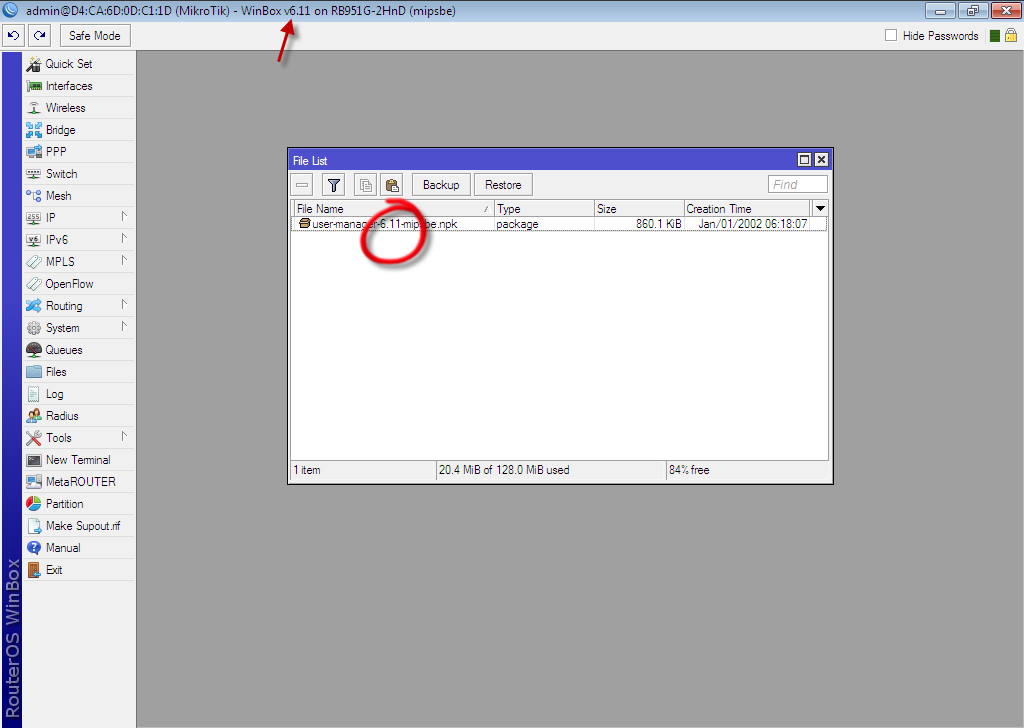Open the Interfaces menu
The height and width of the screenshot is (728, 1024).
[x=78, y=86]
